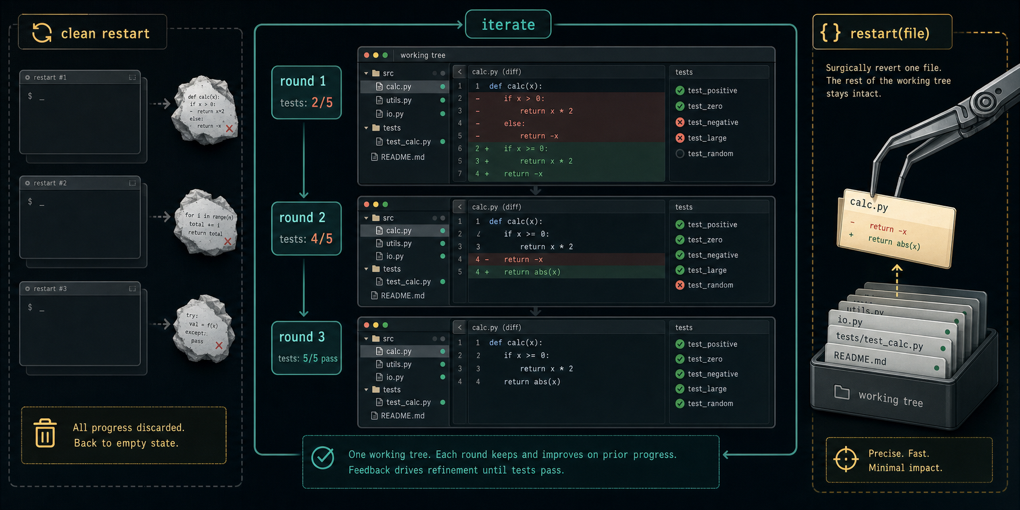
Task: Collapse the tests folder in round 2 tree
Action: pyautogui.click(x=366, y=269)
